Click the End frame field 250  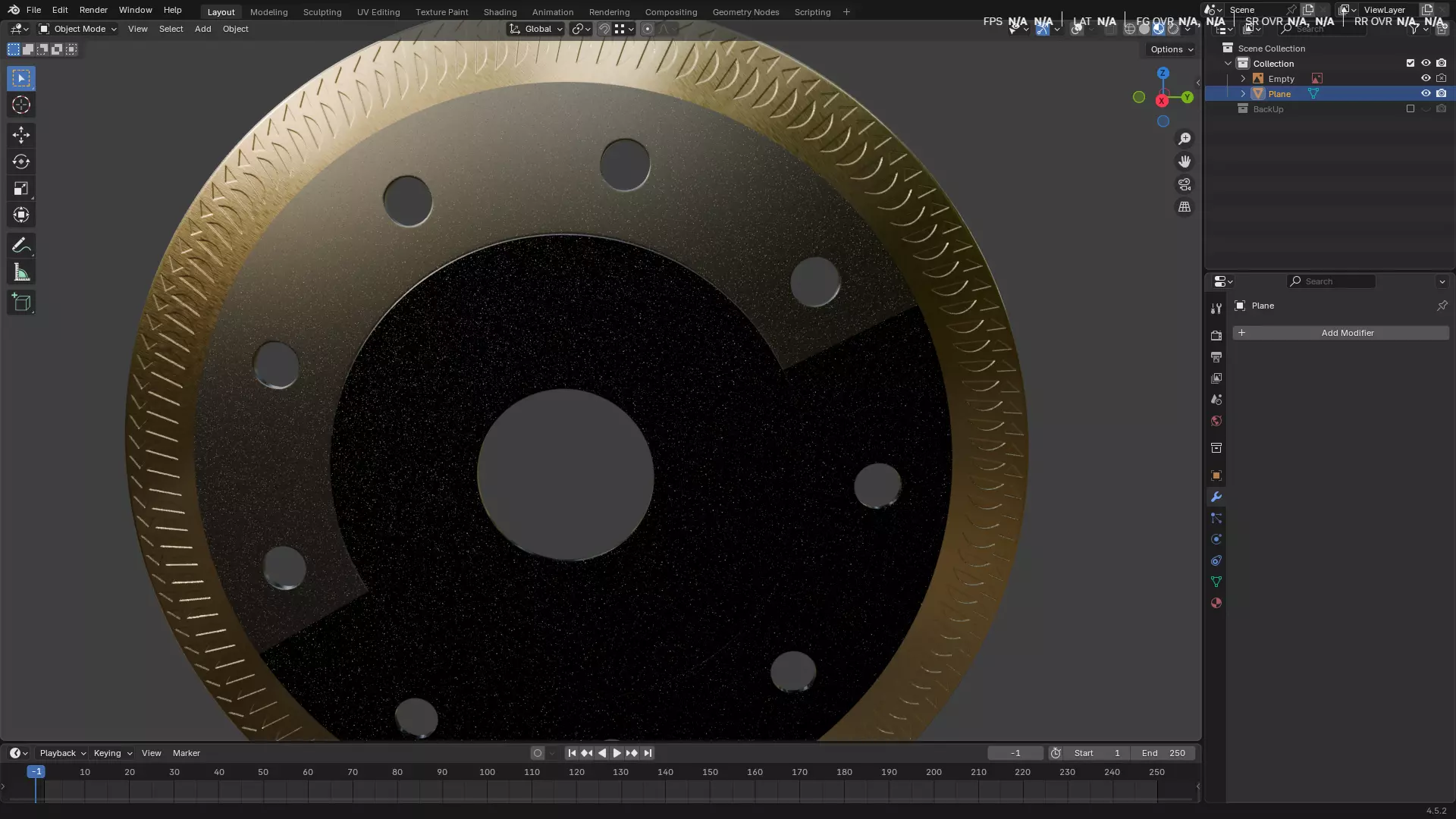pyautogui.click(x=1163, y=753)
